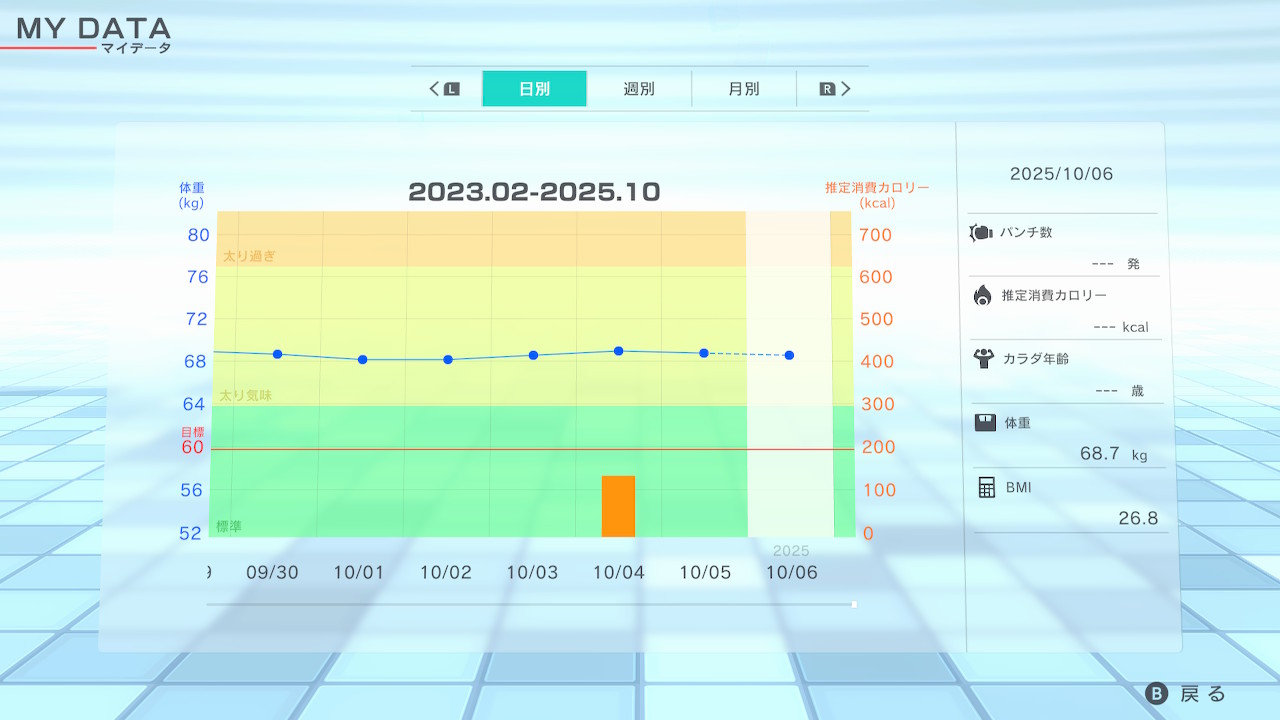Switch to the 月別 monthly tab

pyautogui.click(x=743, y=89)
